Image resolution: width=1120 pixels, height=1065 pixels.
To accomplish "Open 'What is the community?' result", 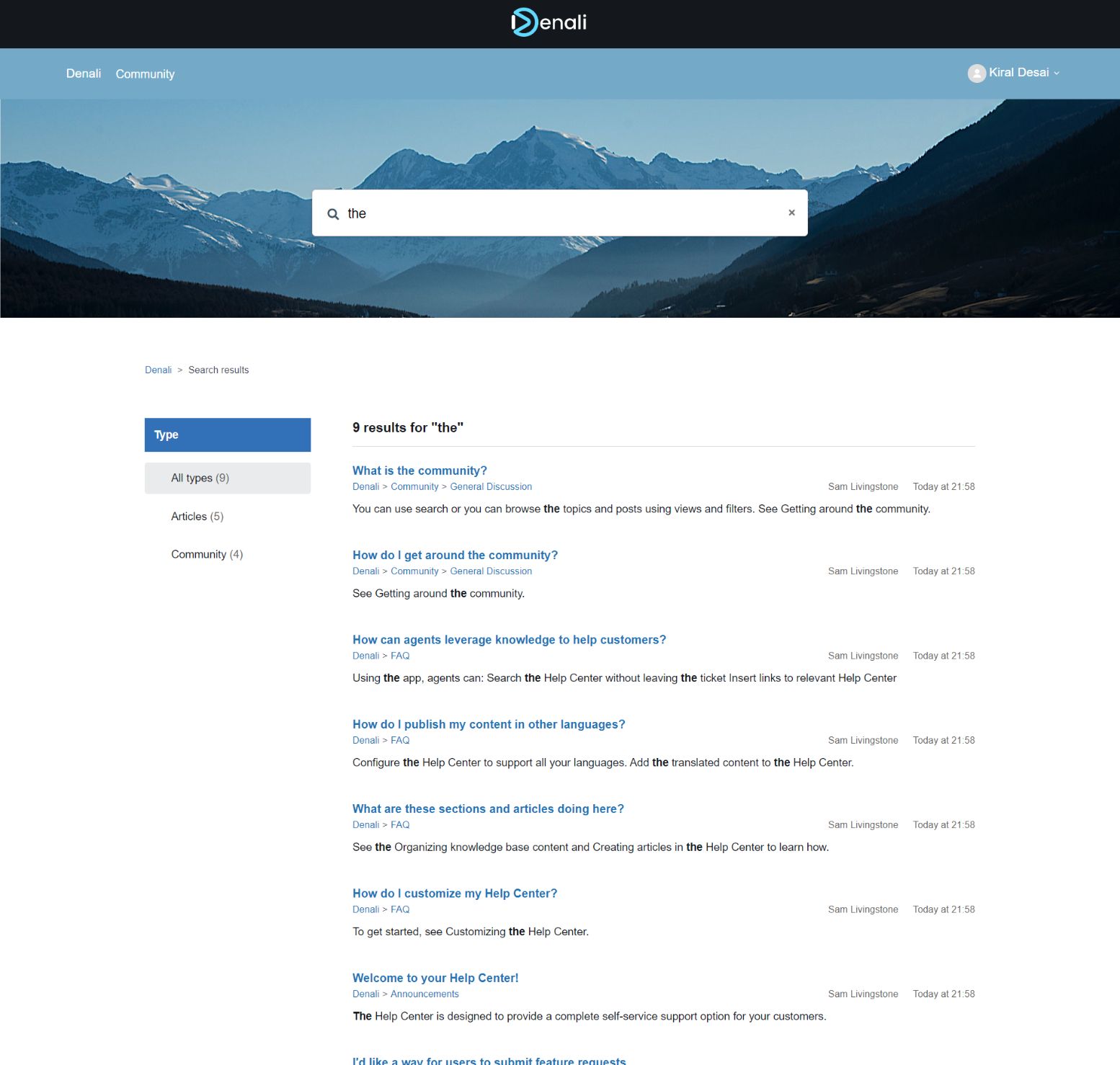I will pos(419,471).
